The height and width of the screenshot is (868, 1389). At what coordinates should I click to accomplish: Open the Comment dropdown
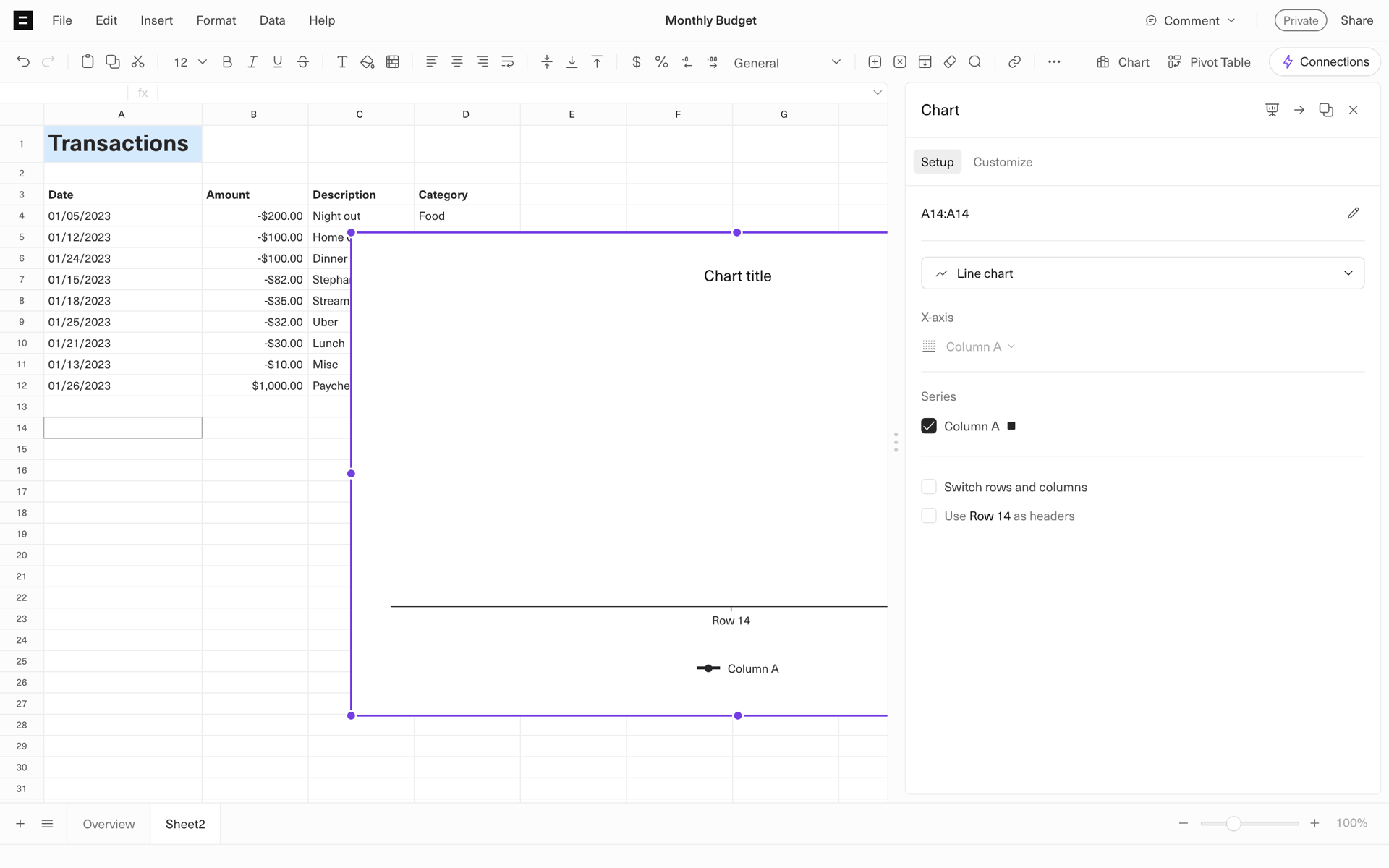(x=1191, y=20)
